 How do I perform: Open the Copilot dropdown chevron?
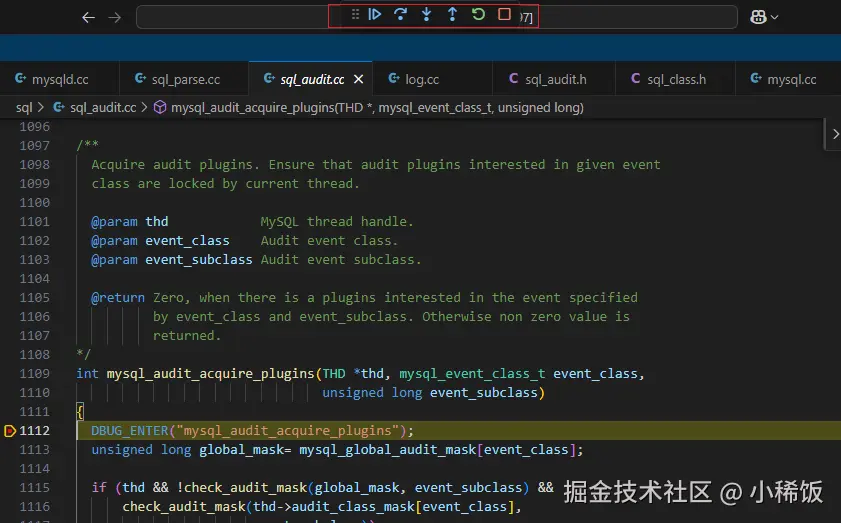coord(774,17)
